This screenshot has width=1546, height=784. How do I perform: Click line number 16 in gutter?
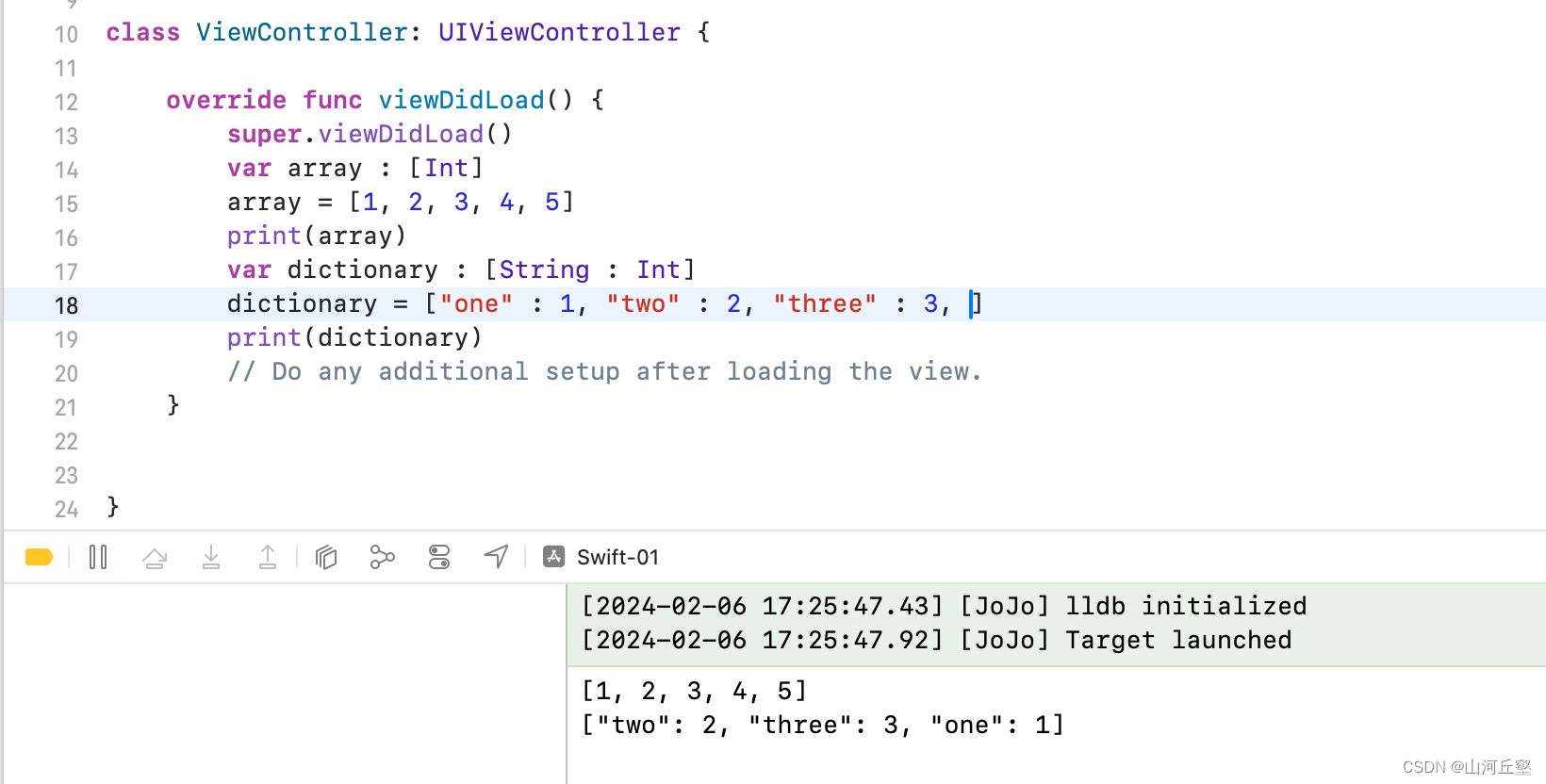pyautogui.click(x=66, y=237)
